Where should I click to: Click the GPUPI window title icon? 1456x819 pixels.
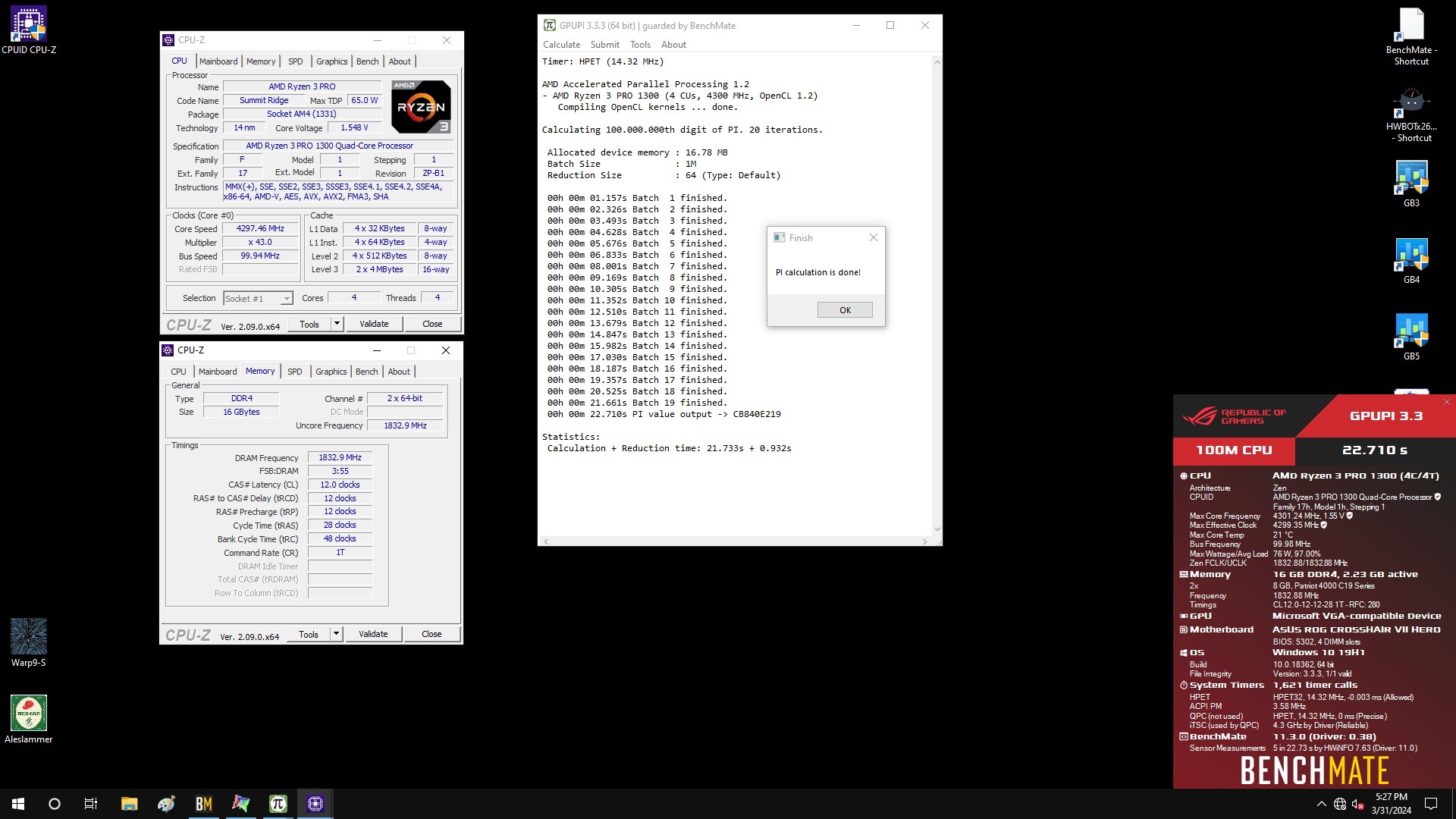[x=550, y=25]
